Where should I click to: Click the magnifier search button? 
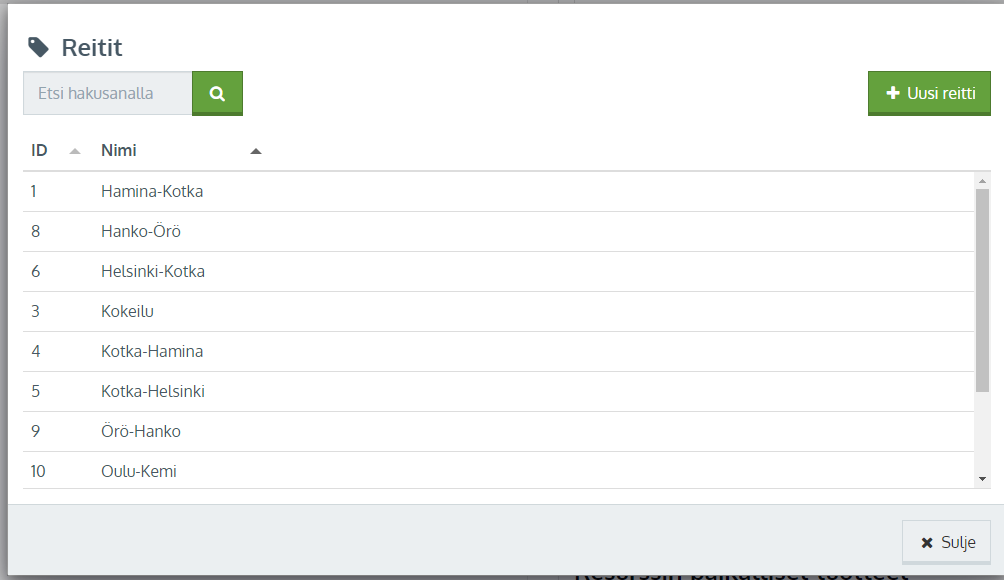217,93
